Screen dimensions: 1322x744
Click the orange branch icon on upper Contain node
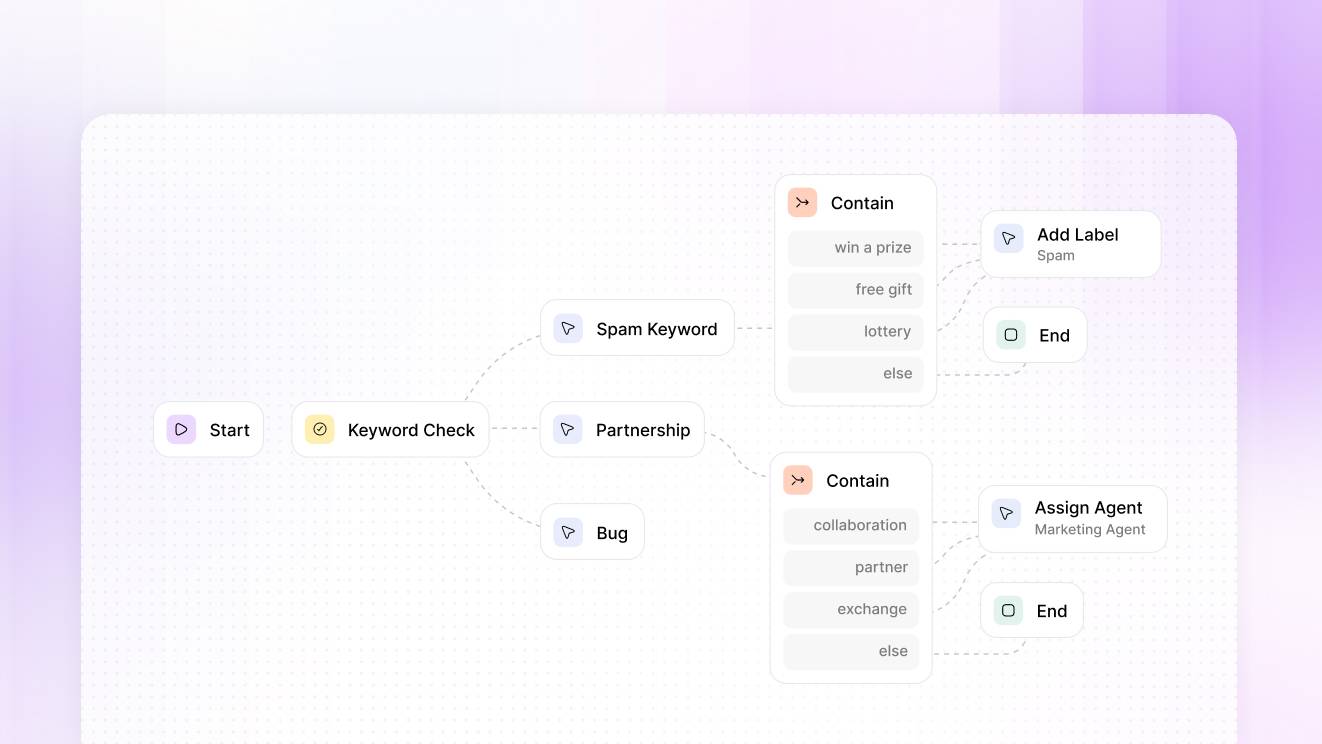point(802,203)
